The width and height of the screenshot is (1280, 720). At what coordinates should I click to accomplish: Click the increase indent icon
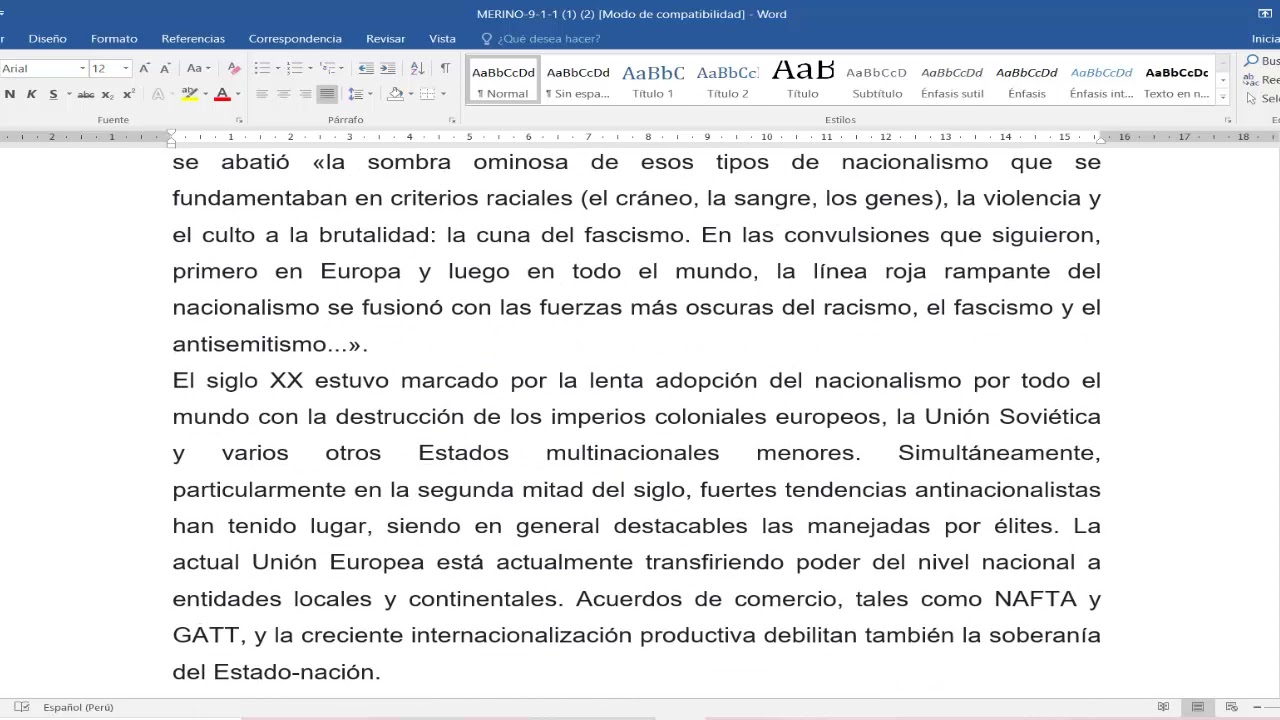388,68
